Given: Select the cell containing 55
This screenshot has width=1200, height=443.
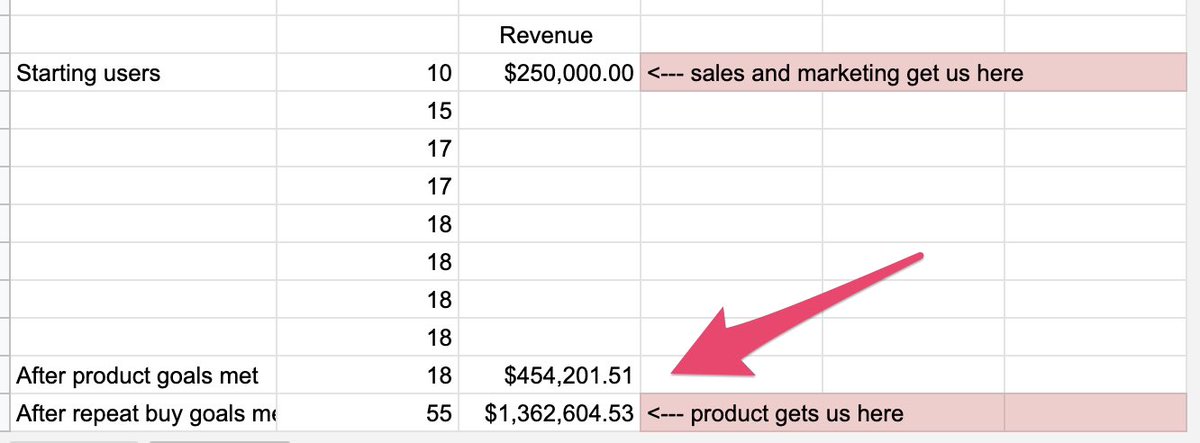Looking at the screenshot, I should (x=367, y=413).
